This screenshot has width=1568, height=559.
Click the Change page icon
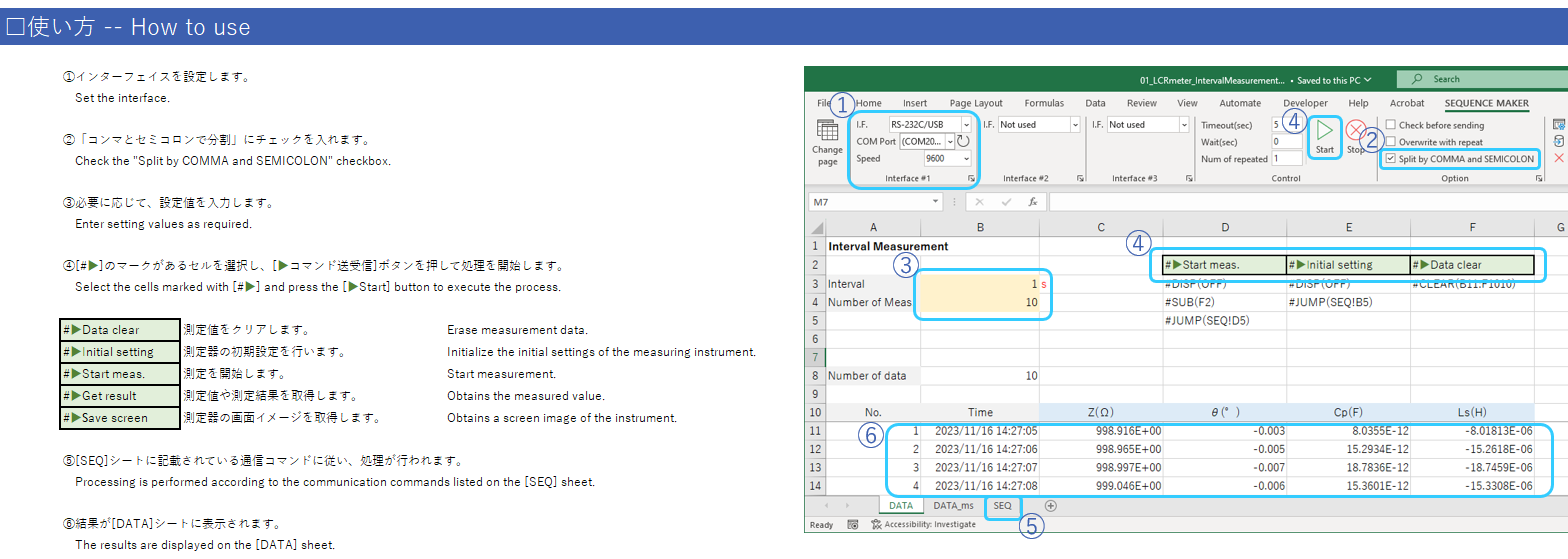827,131
